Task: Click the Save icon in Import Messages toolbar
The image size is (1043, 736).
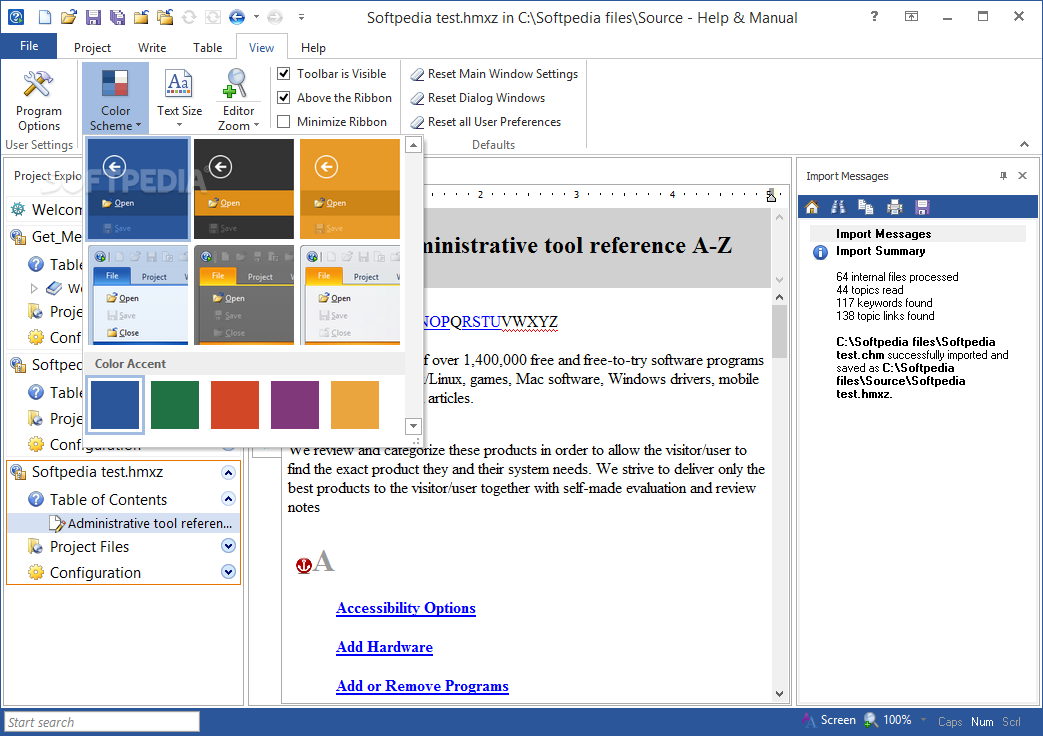Action: click(922, 207)
